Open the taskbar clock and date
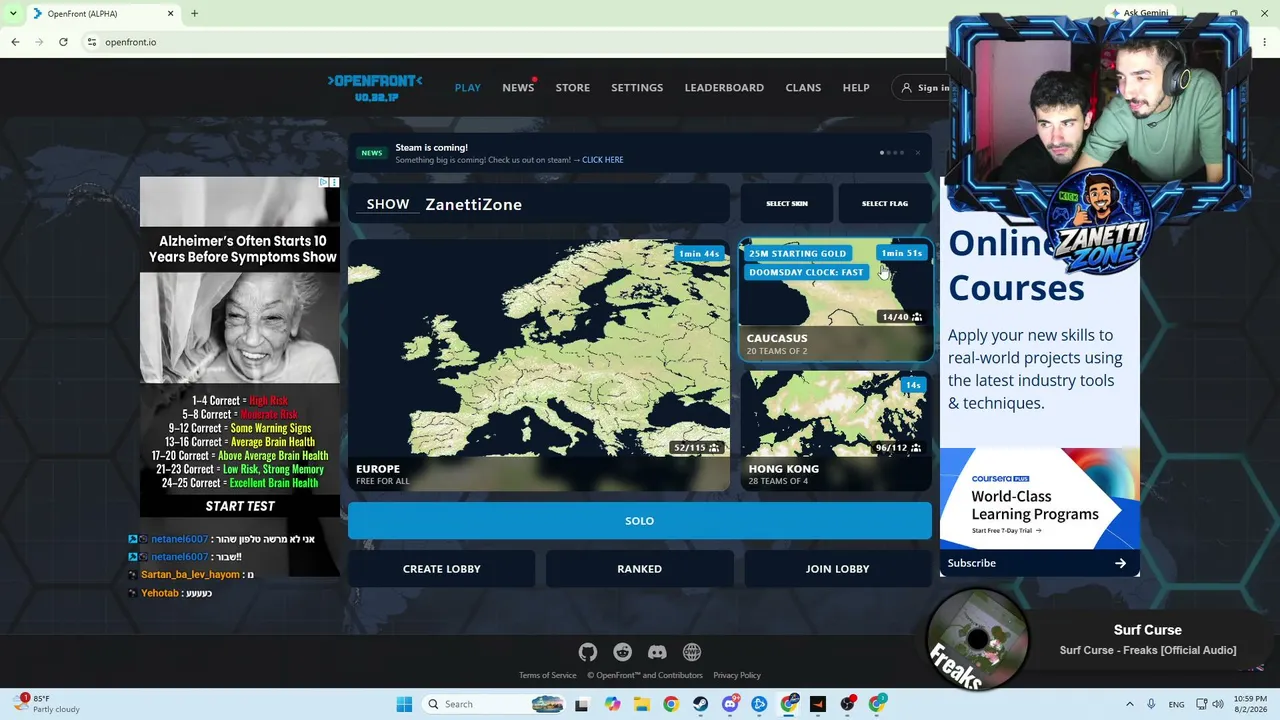1280x720 pixels. coord(1250,704)
